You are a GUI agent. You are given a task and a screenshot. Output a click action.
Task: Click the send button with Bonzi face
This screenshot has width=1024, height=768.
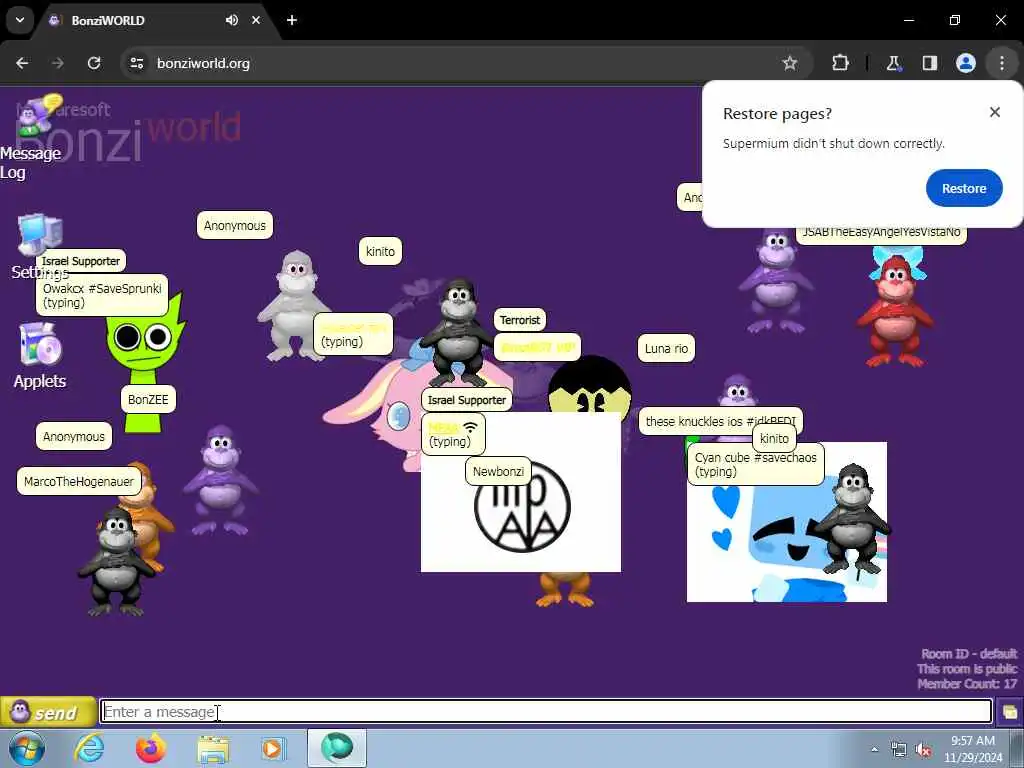point(48,712)
